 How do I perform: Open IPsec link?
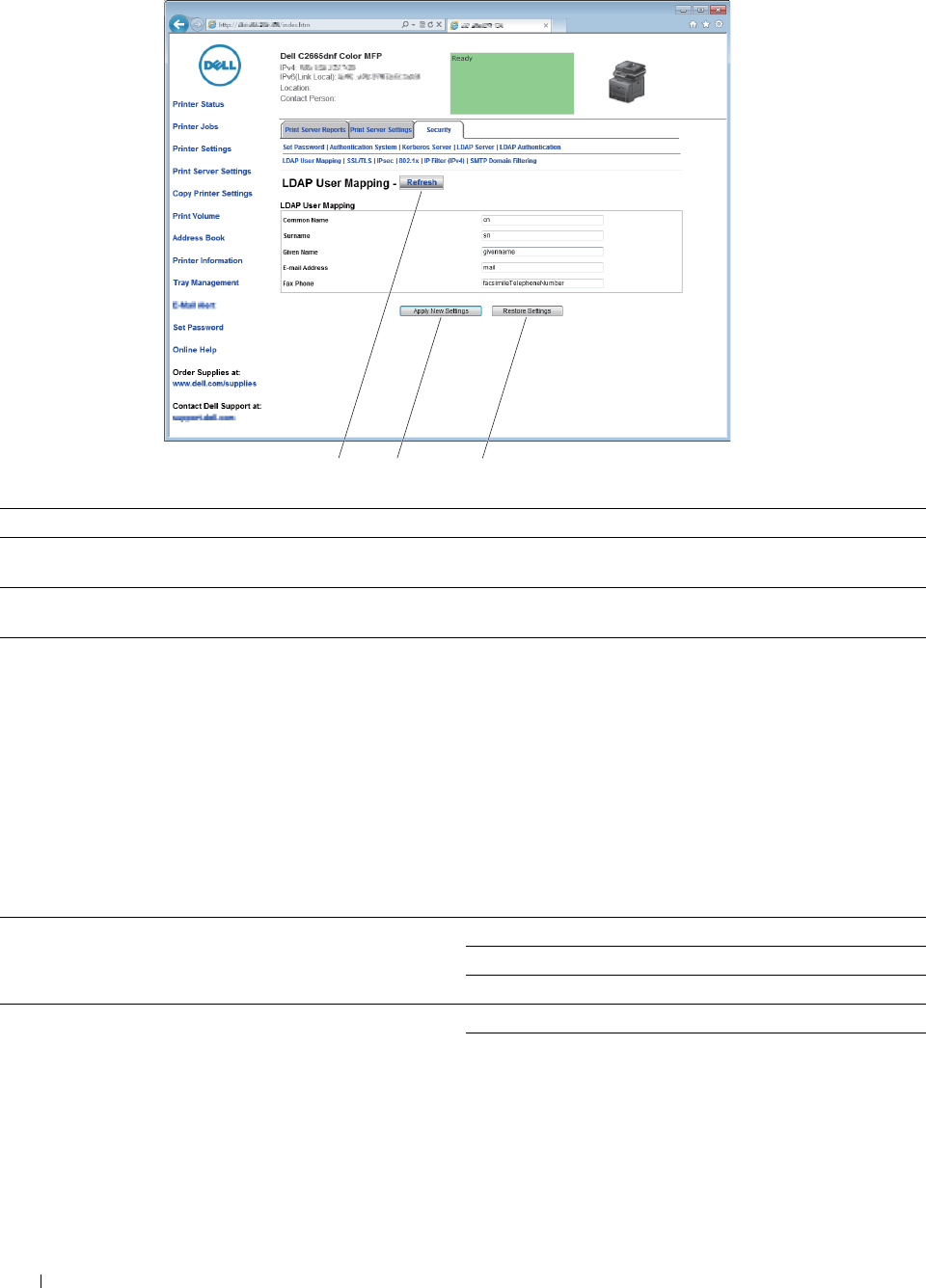(x=385, y=161)
